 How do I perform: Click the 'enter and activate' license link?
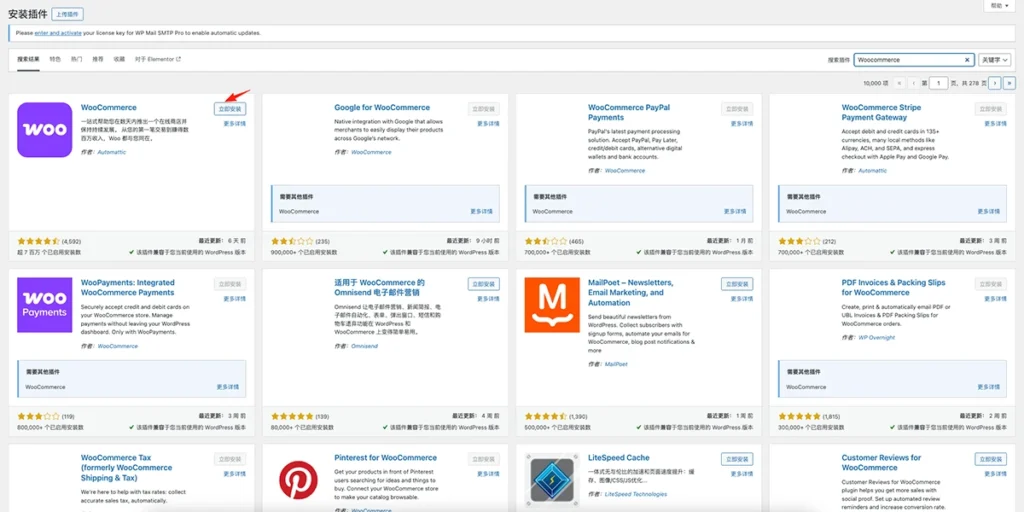57,33
